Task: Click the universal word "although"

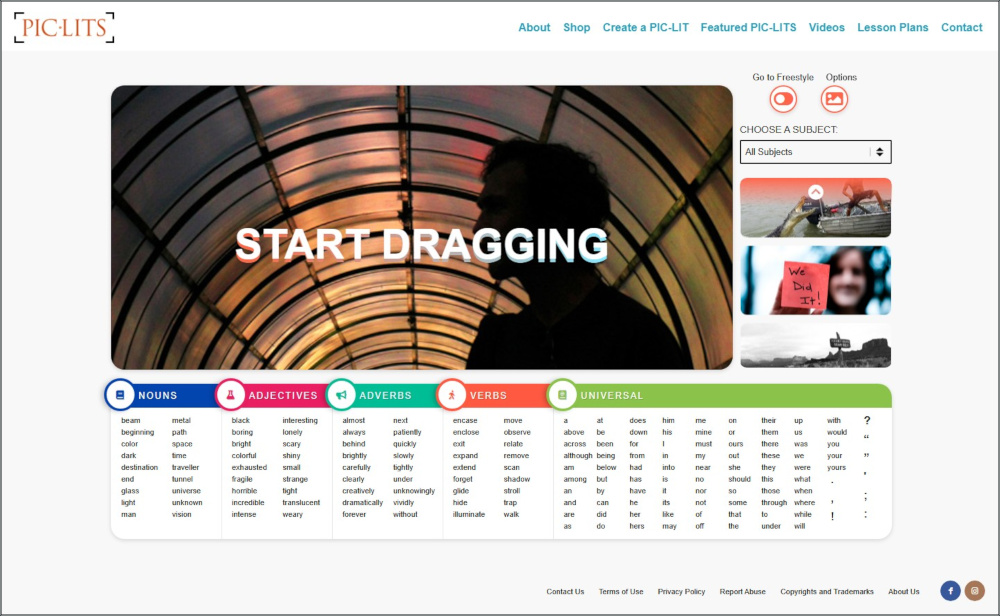Action: click(578, 456)
